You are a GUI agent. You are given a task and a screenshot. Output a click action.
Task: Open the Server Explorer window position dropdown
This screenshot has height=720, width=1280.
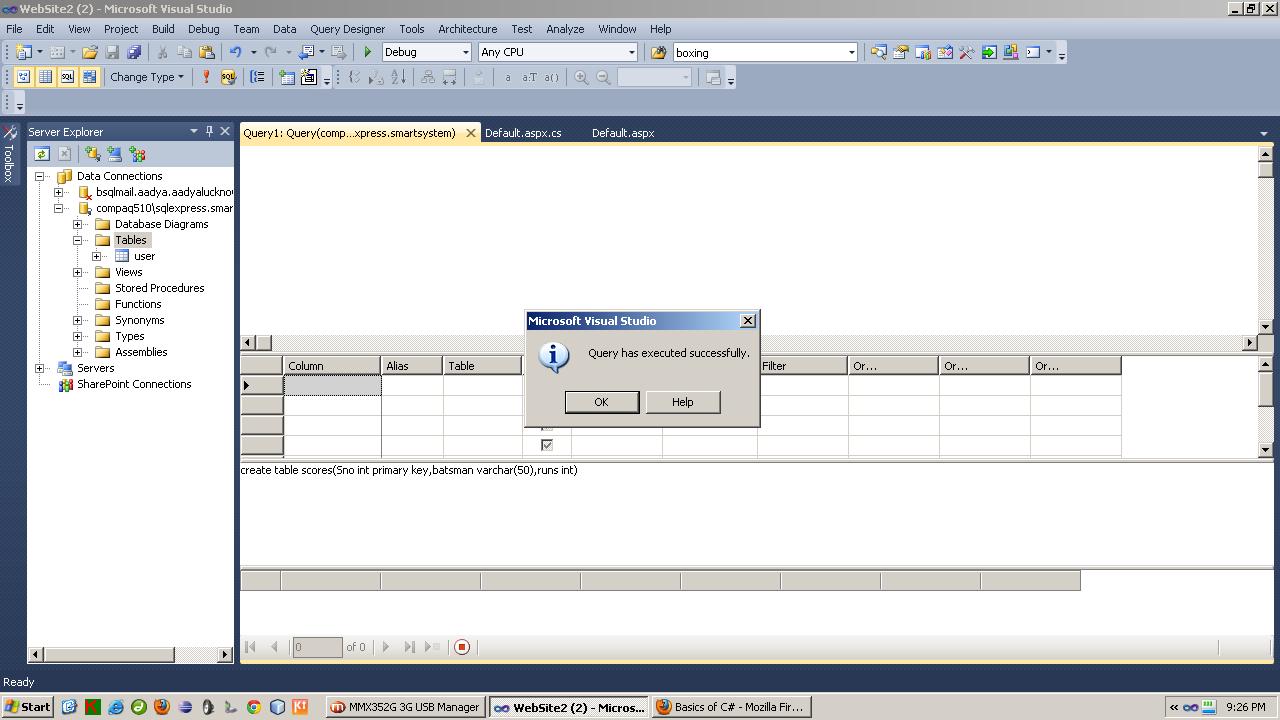click(x=194, y=131)
